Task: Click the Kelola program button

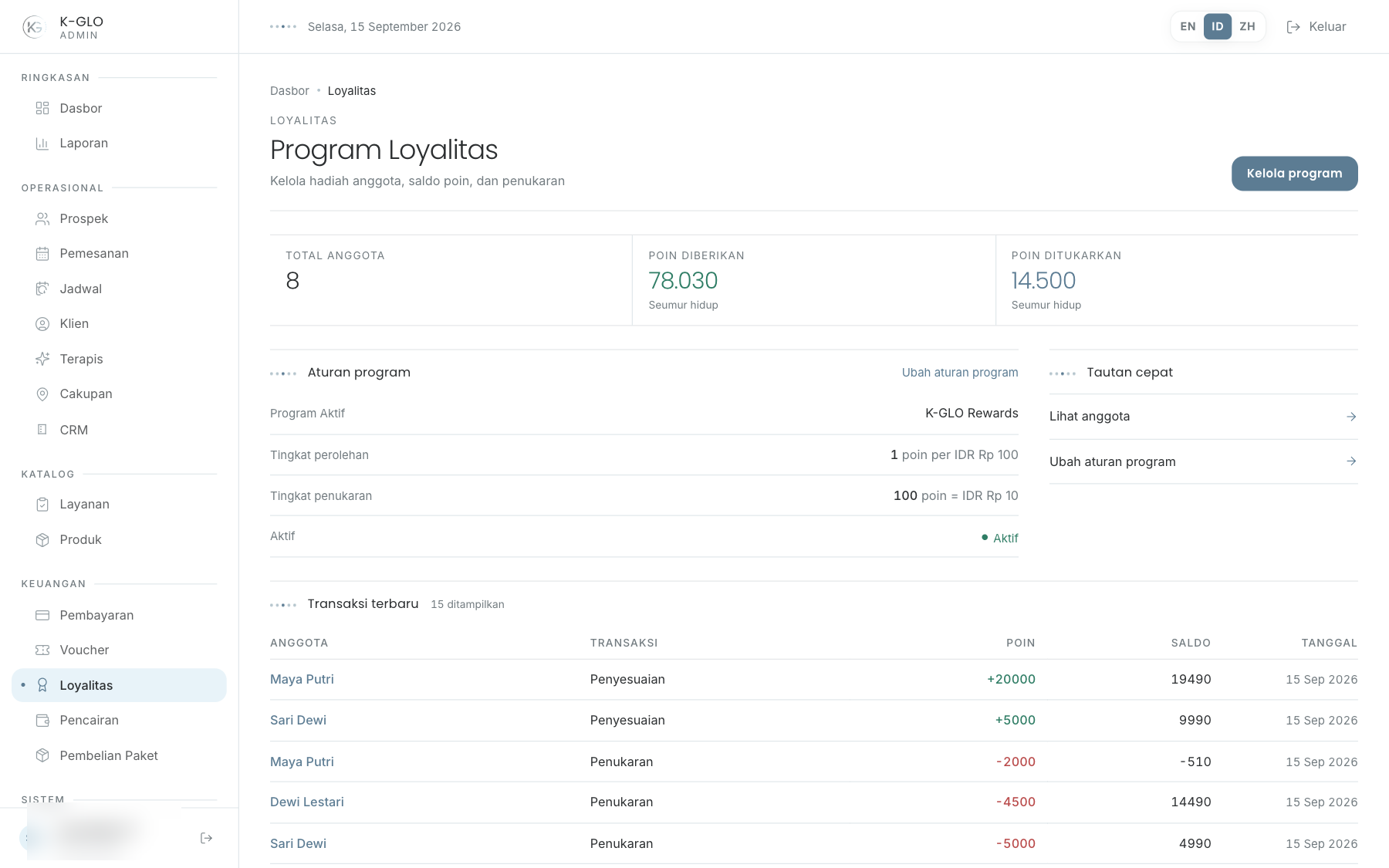Action: [1294, 174]
